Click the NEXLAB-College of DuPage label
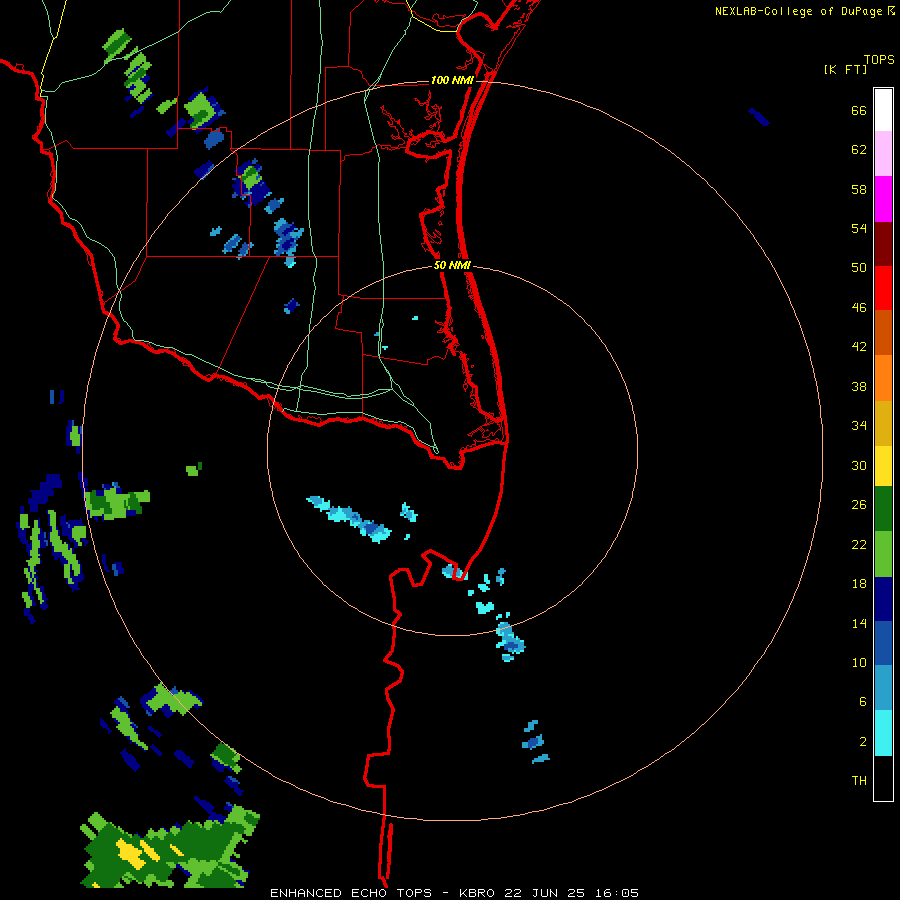This screenshot has width=900, height=900. (x=798, y=11)
